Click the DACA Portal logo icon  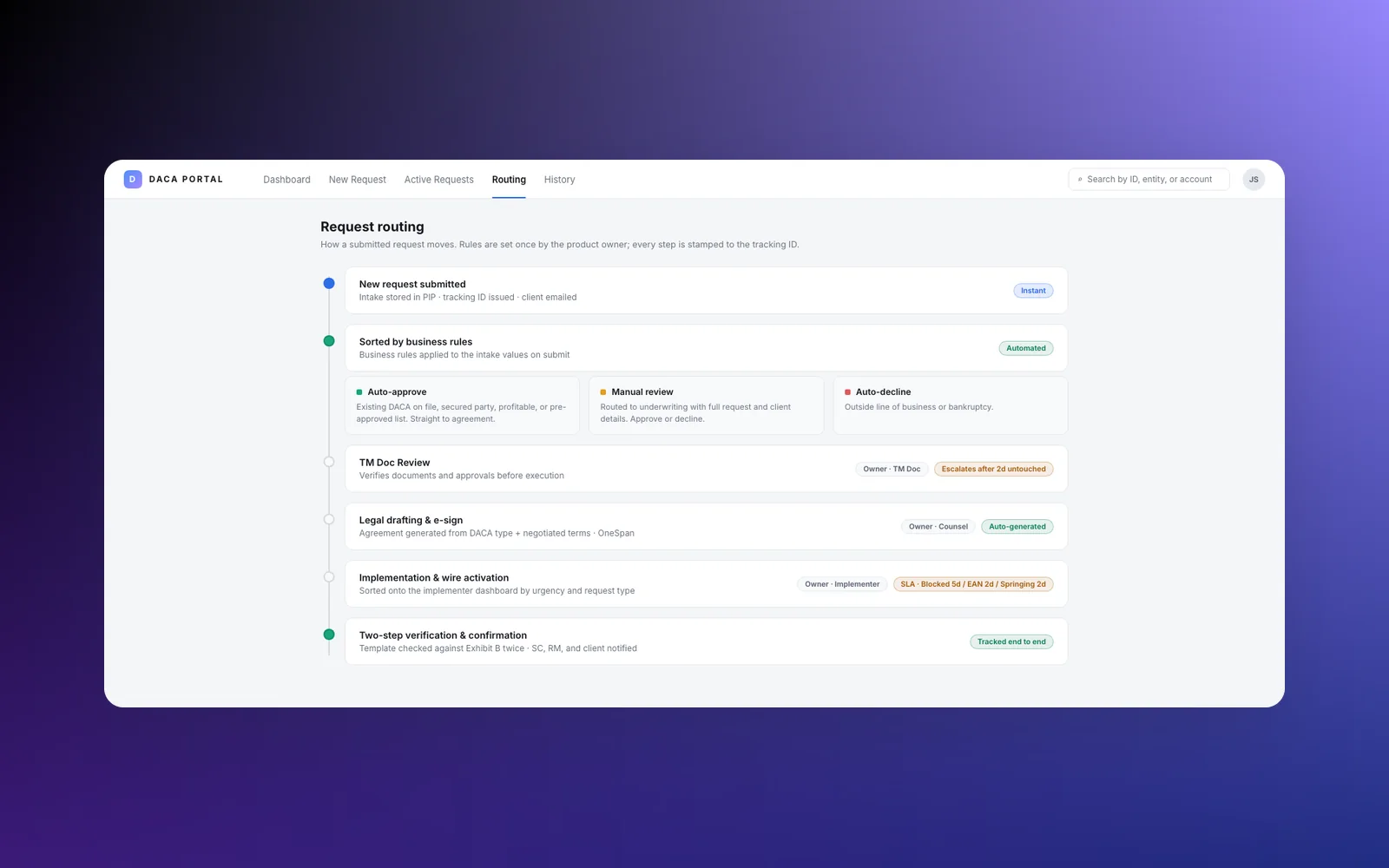(x=133, y=179)
